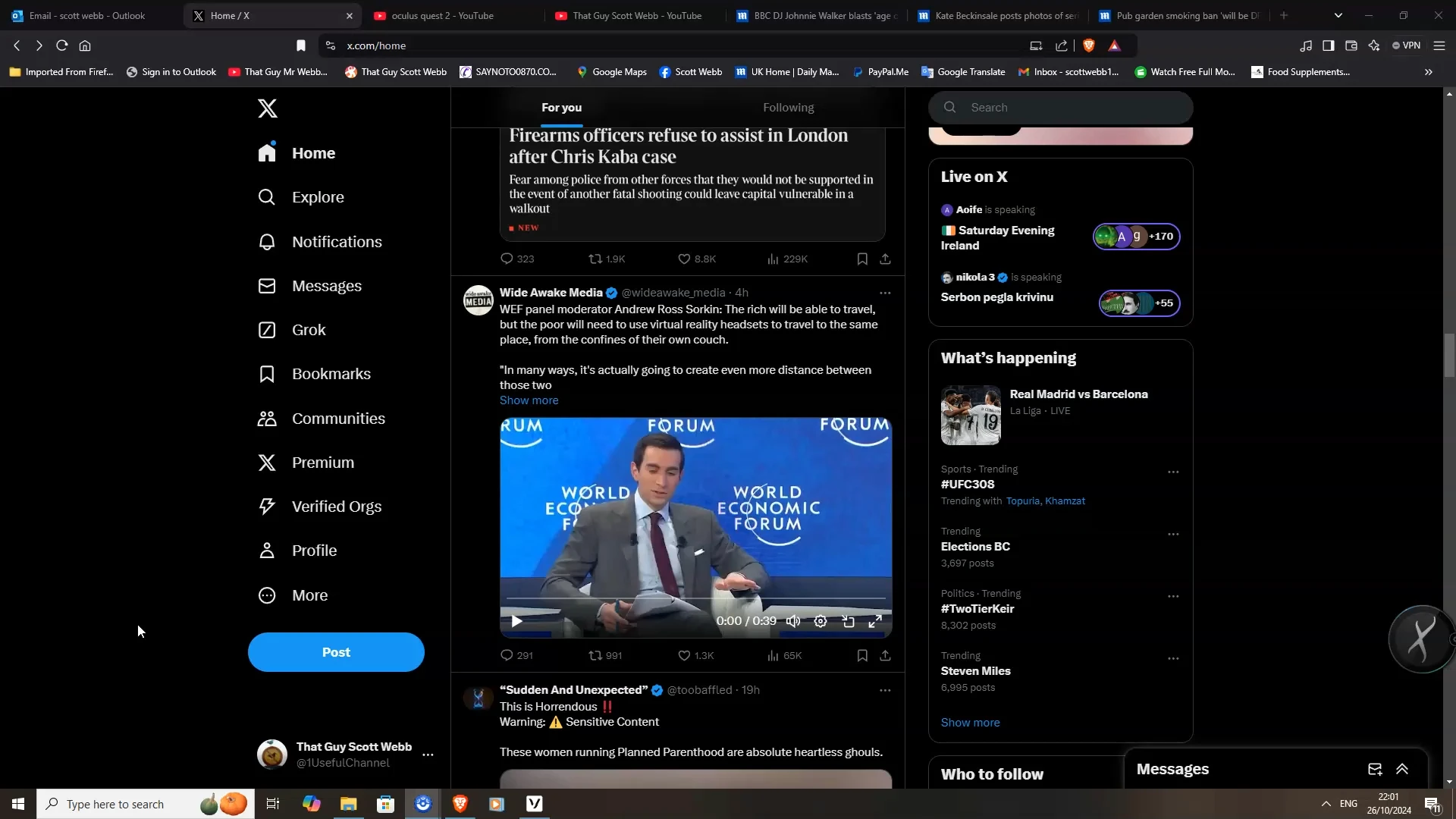The width and height of the screenshot is (1456, 819).
Task: View analytics of 65K views post
Action: point(784,656)
